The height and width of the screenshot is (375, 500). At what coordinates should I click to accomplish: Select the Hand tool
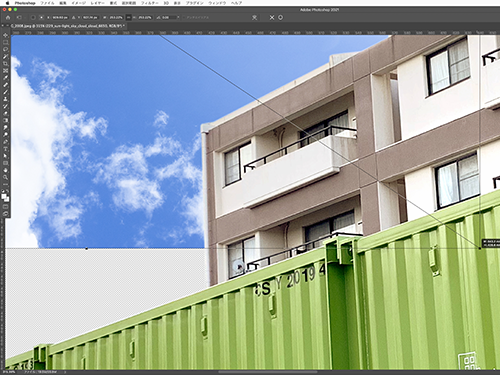click(5, 170)
